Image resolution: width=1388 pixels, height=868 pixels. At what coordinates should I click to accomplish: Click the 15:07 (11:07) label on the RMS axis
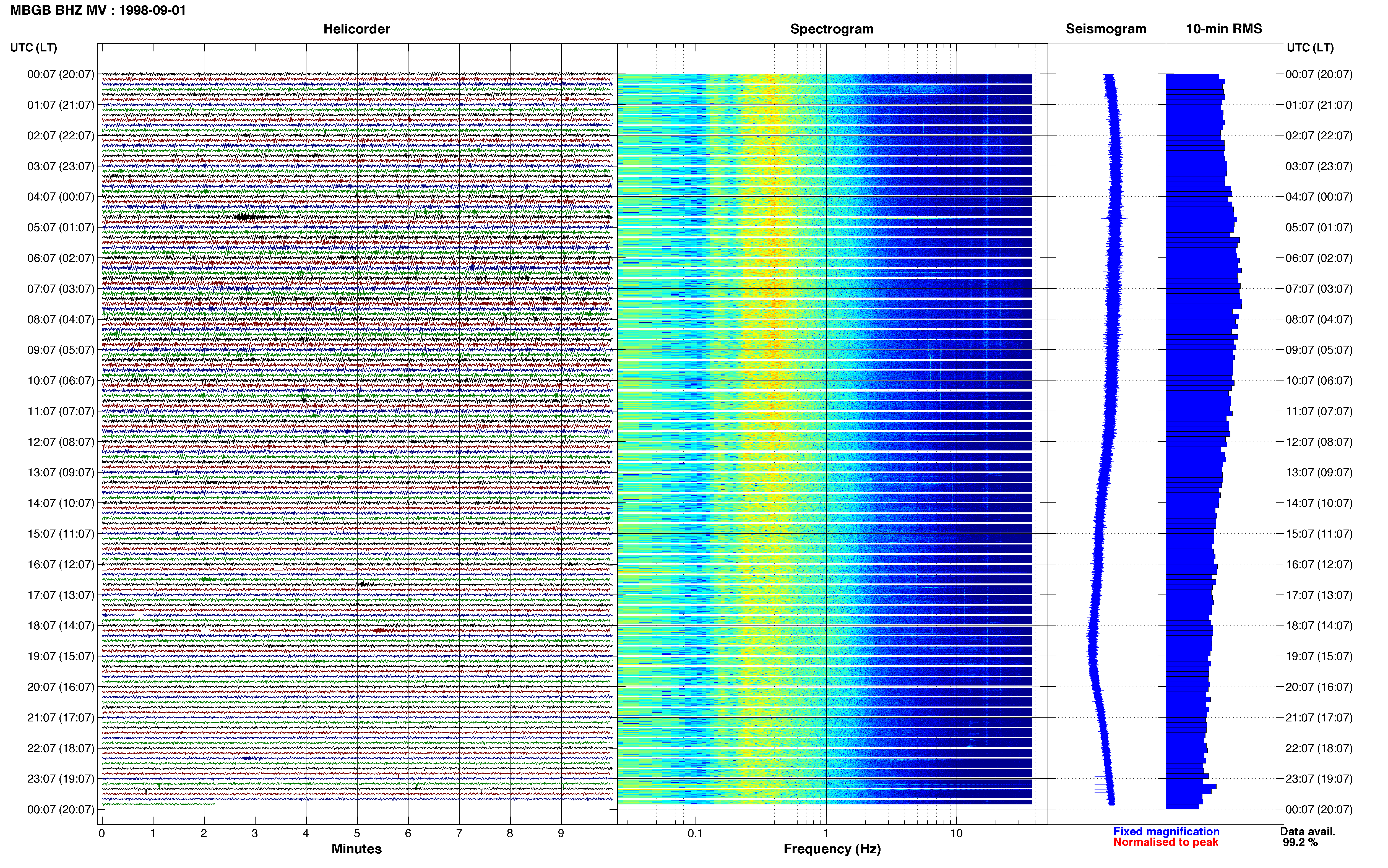[x=1319, y=534]
